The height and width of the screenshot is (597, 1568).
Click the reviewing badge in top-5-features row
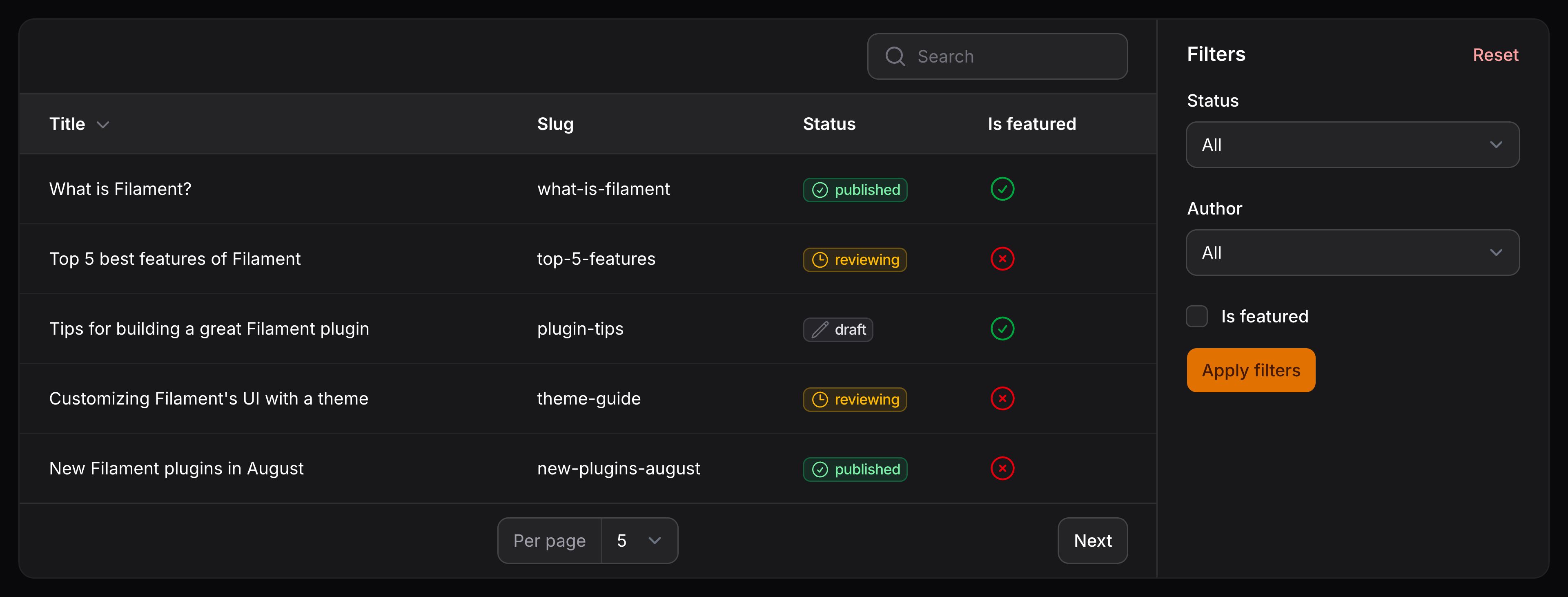[855, 259]
